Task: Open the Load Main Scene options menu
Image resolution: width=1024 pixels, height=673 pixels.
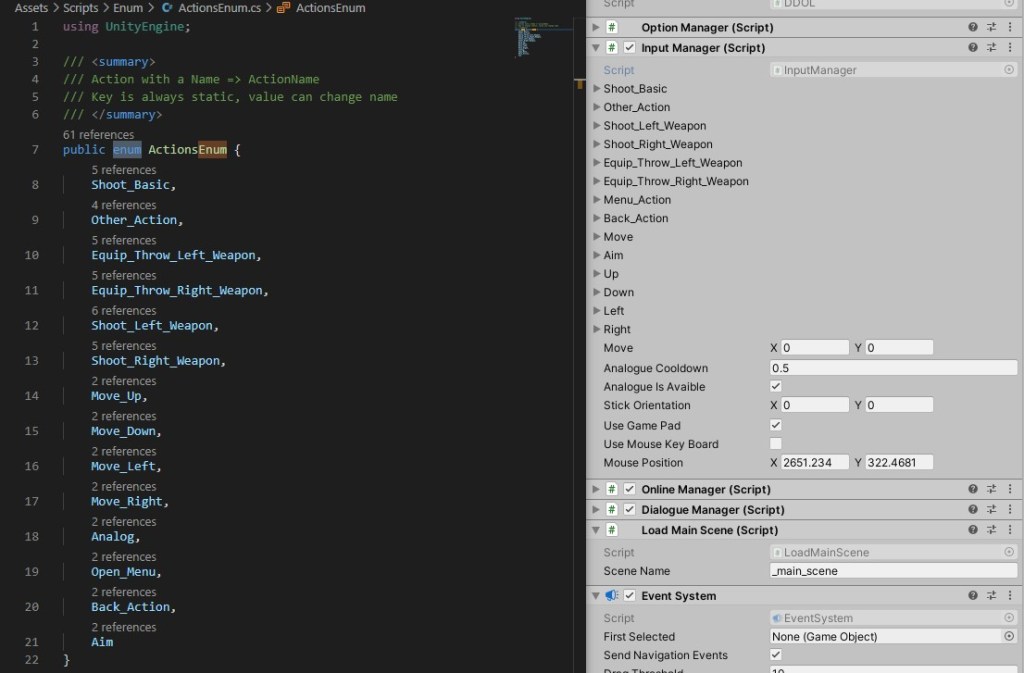Action: click(1010, 531)
